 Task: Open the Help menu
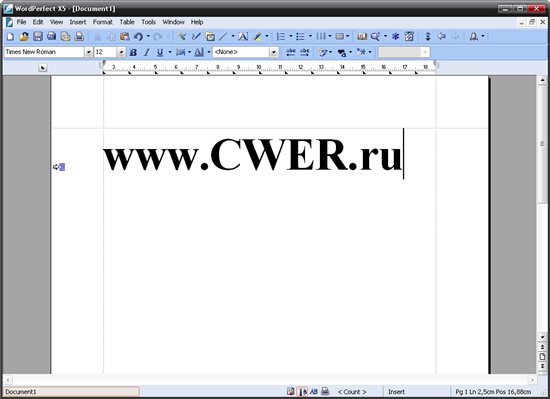[197, 22]
